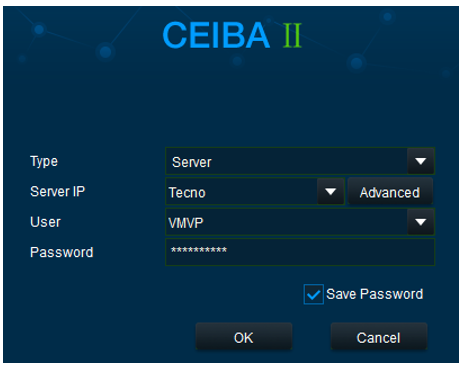Click the blue checkmark beside Save Password

[x=313, y=295]
